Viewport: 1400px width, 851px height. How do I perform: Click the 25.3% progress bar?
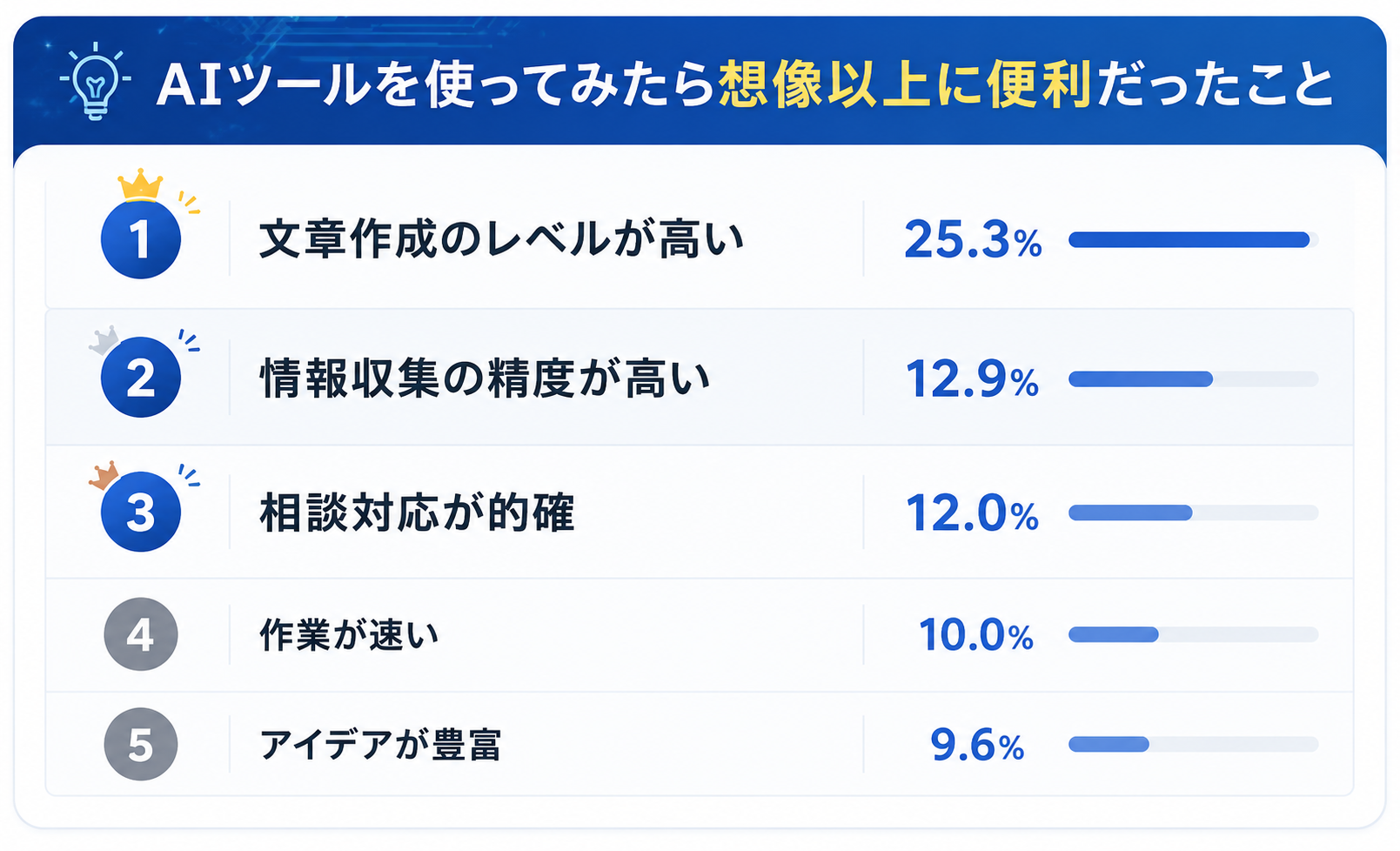coord(1193,240)
